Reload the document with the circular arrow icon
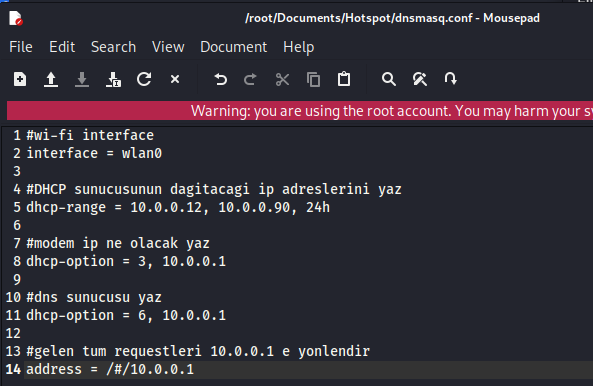 click(x=144, y=79)
